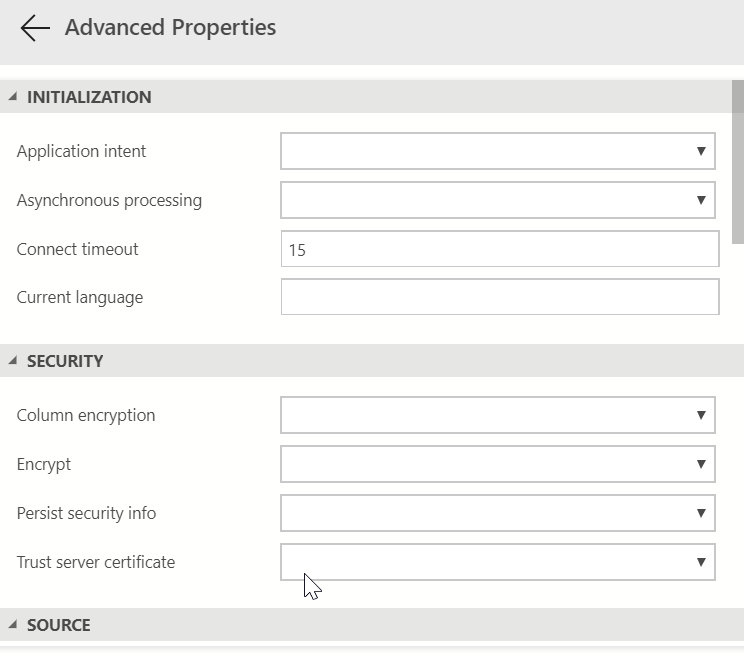
Task: Click the Connect timeout input field
Action: coord(500,250)
